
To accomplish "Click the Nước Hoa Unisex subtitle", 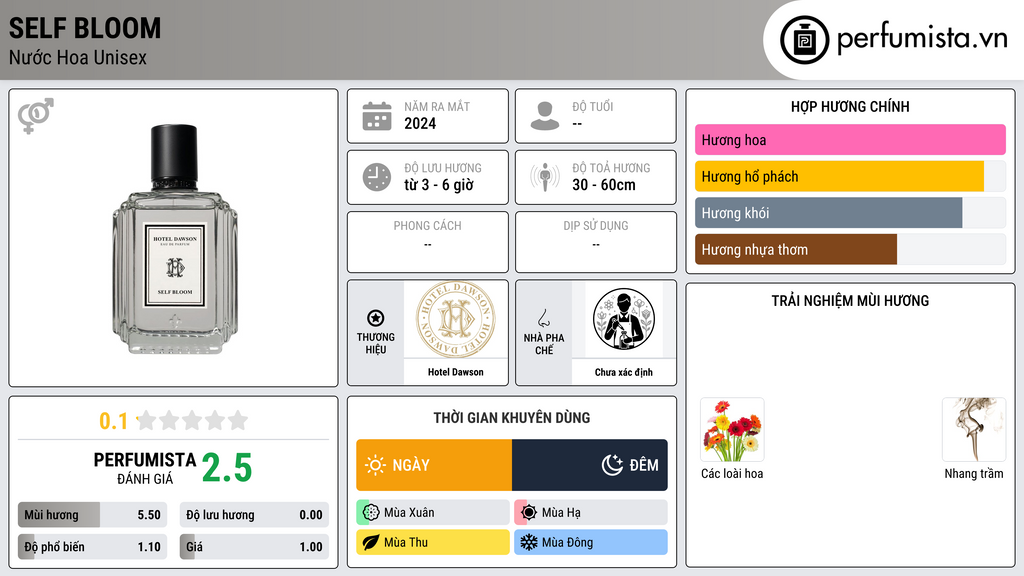I will click(78, 57).
